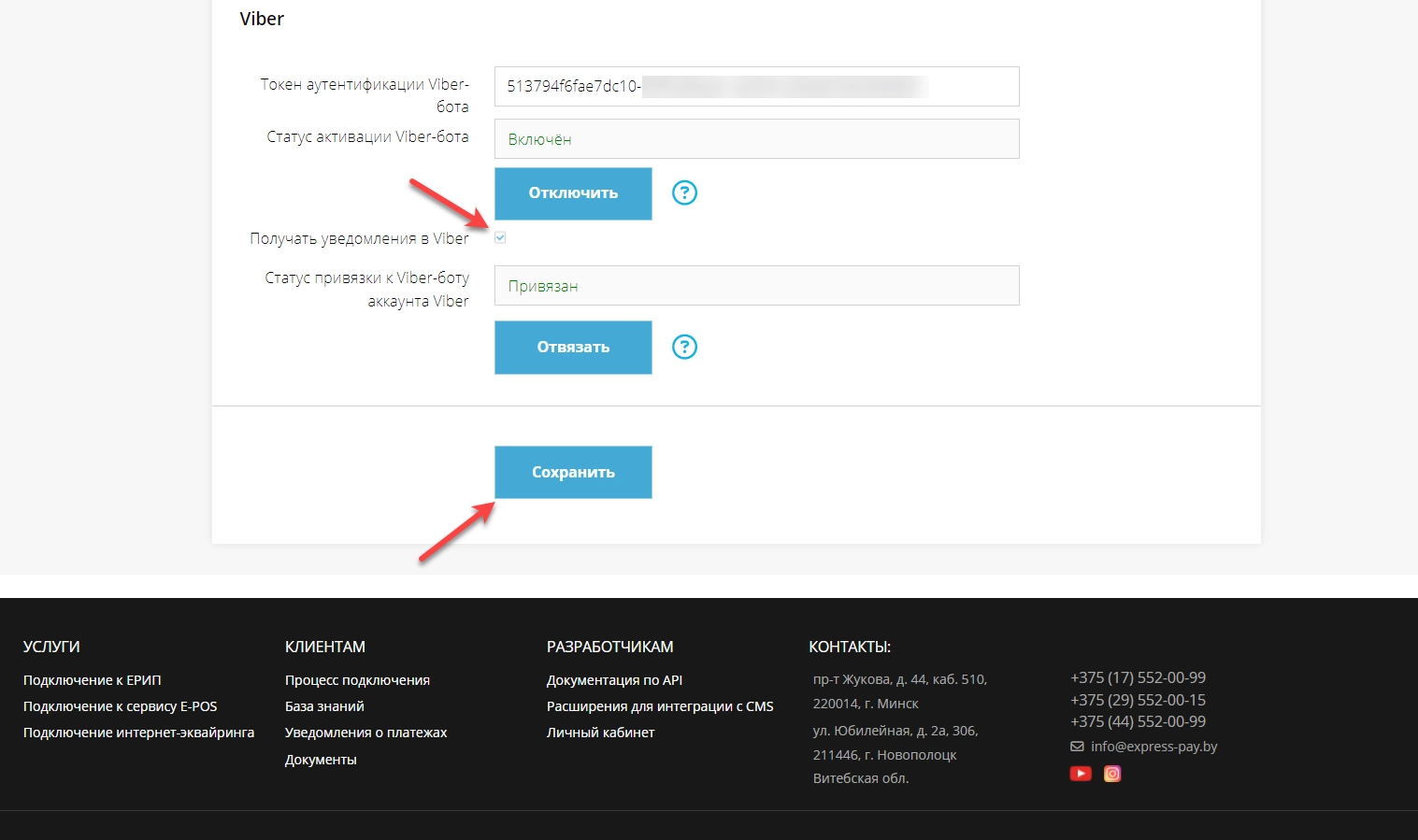
Task: Click the Viber section heading
Action: tap(262, 19)
